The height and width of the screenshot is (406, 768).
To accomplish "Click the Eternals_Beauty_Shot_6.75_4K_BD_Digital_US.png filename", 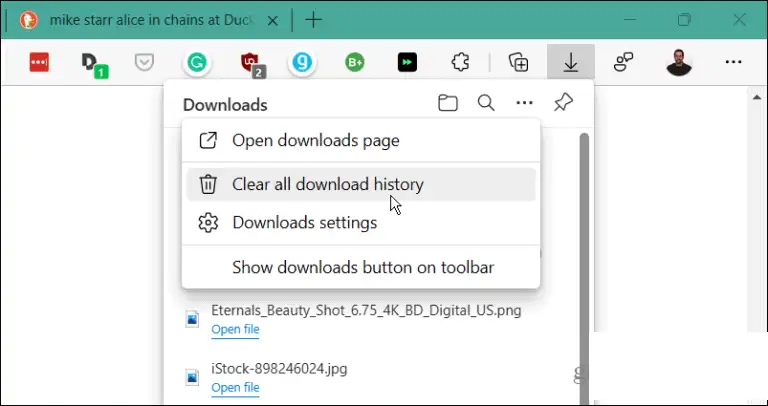I will pyautogui.click(x=366, y=310).
